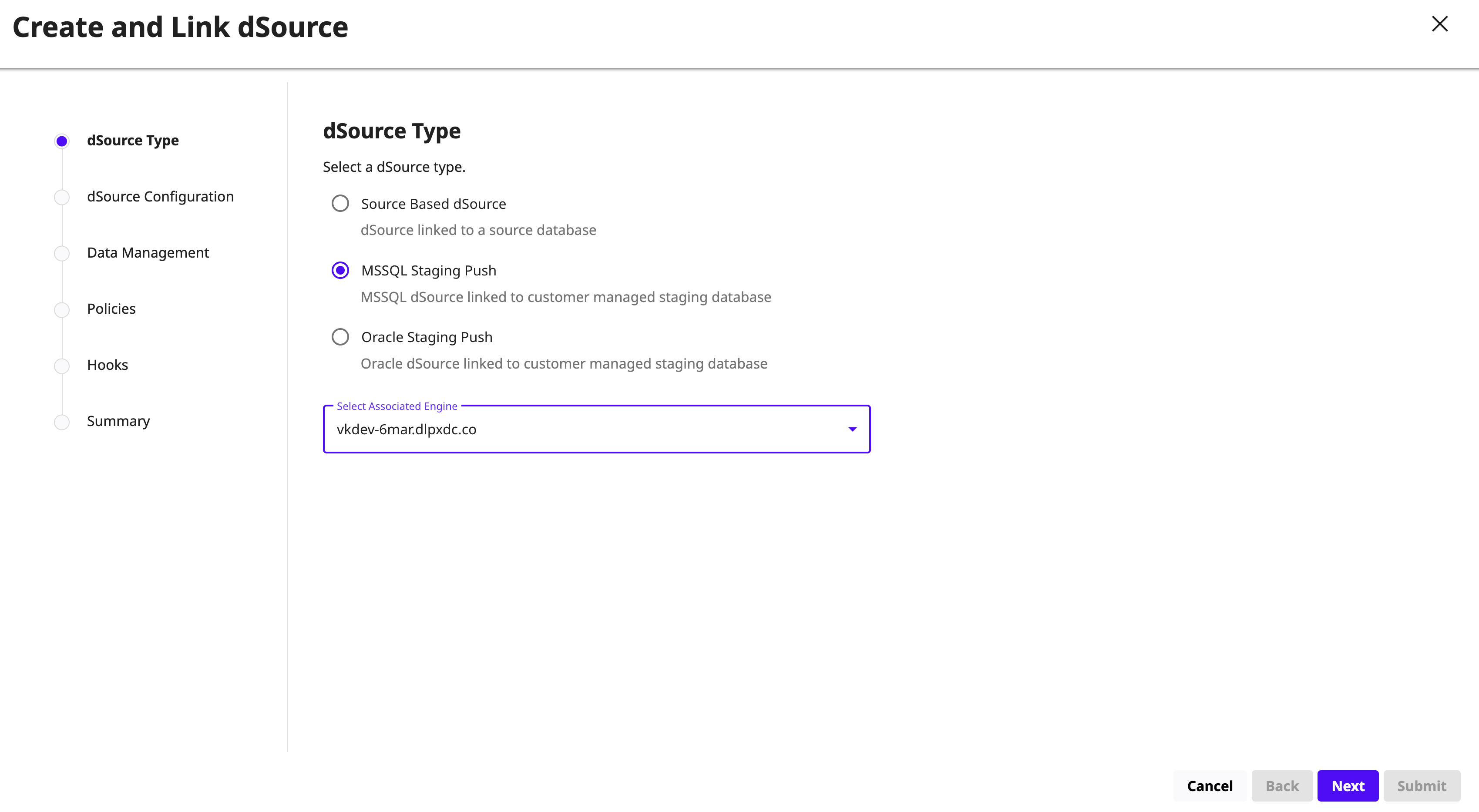The height and width of the screenshot is (812, 1479).
Task: Go to the Summary step
Action: [x=118, y=421]
